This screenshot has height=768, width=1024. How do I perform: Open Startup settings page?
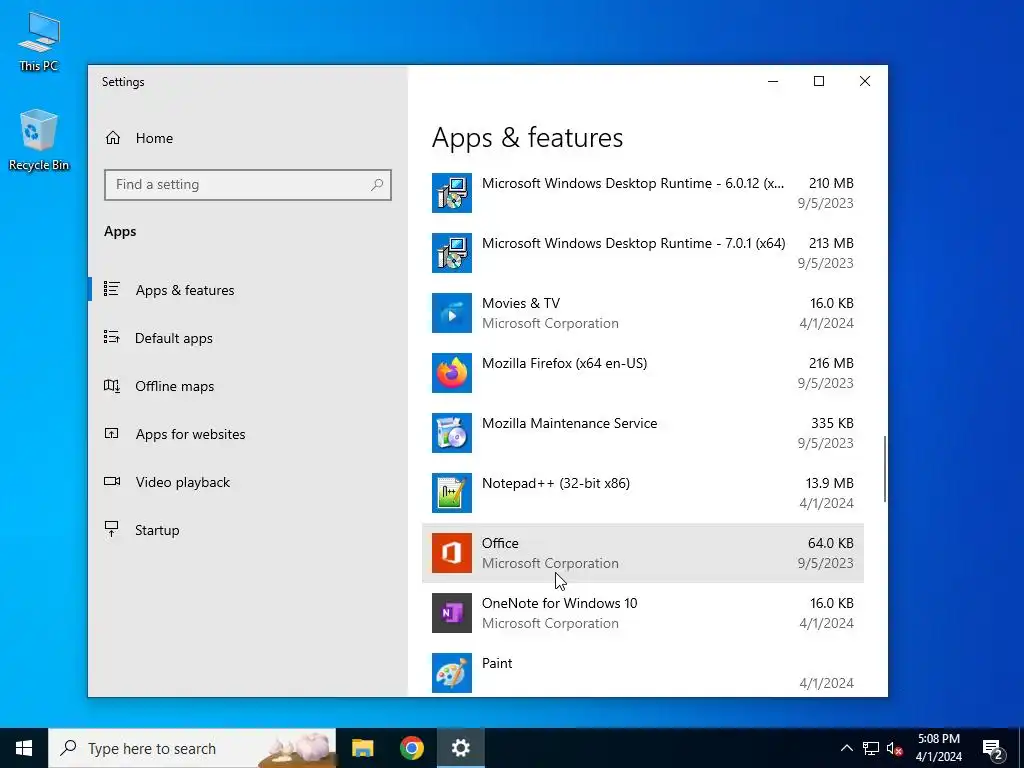(157, 530)
